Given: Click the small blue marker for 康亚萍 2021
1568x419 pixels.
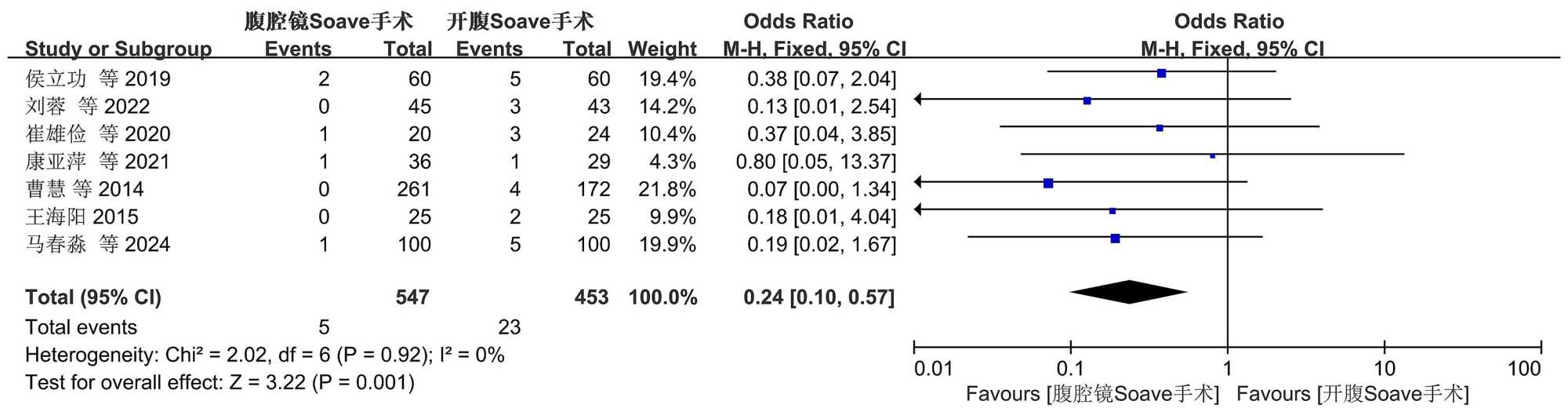Looking at the screenshot, I should click(x=1212, y=155).
